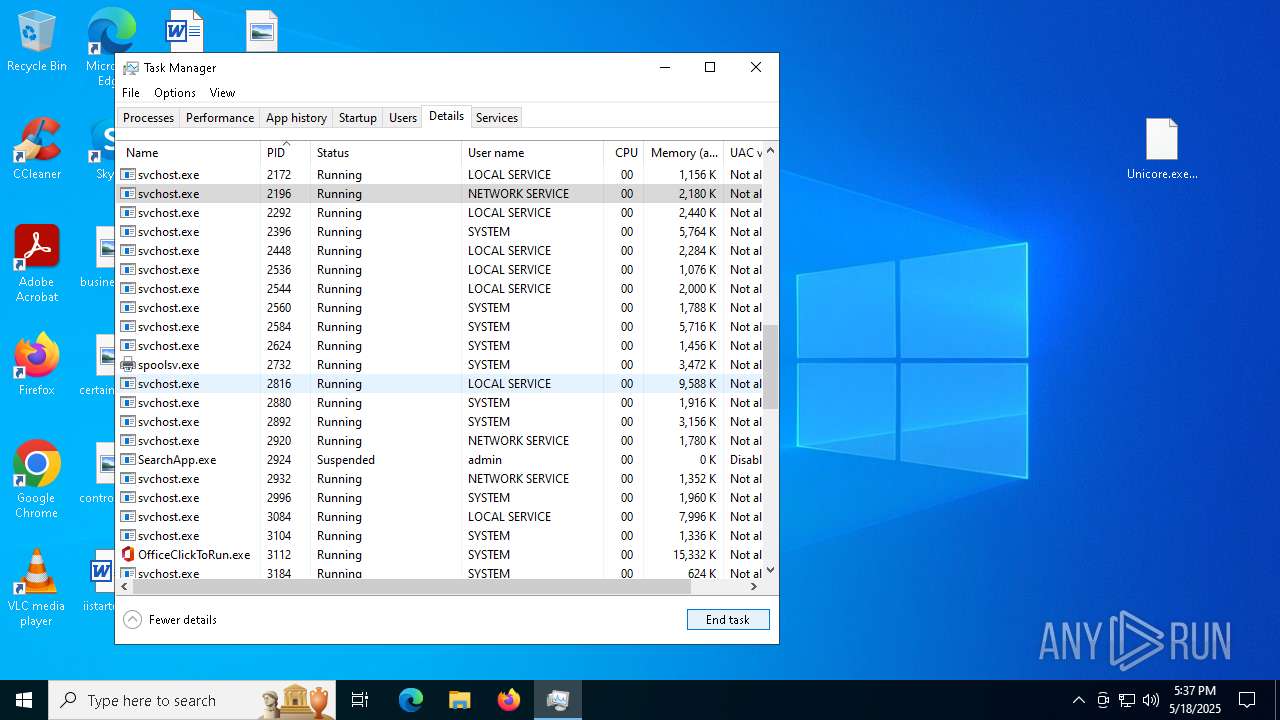Image resolution: width=1280 pixels, height=720 pixels.
Task: Select svchost.exe with PID 2816
Action: (x=440, y=384)
